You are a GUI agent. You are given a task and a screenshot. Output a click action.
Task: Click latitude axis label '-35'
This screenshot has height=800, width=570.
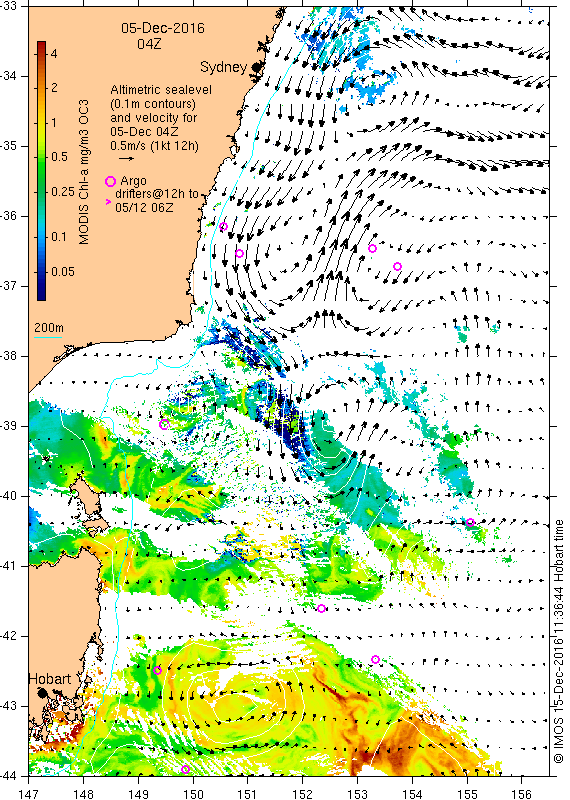tap(9, 146)
